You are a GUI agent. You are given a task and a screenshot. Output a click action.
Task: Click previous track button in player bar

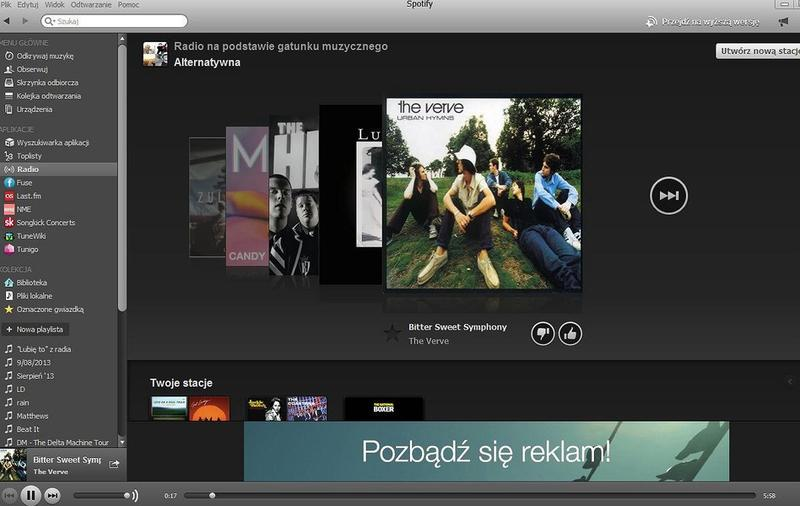point(9,495)
